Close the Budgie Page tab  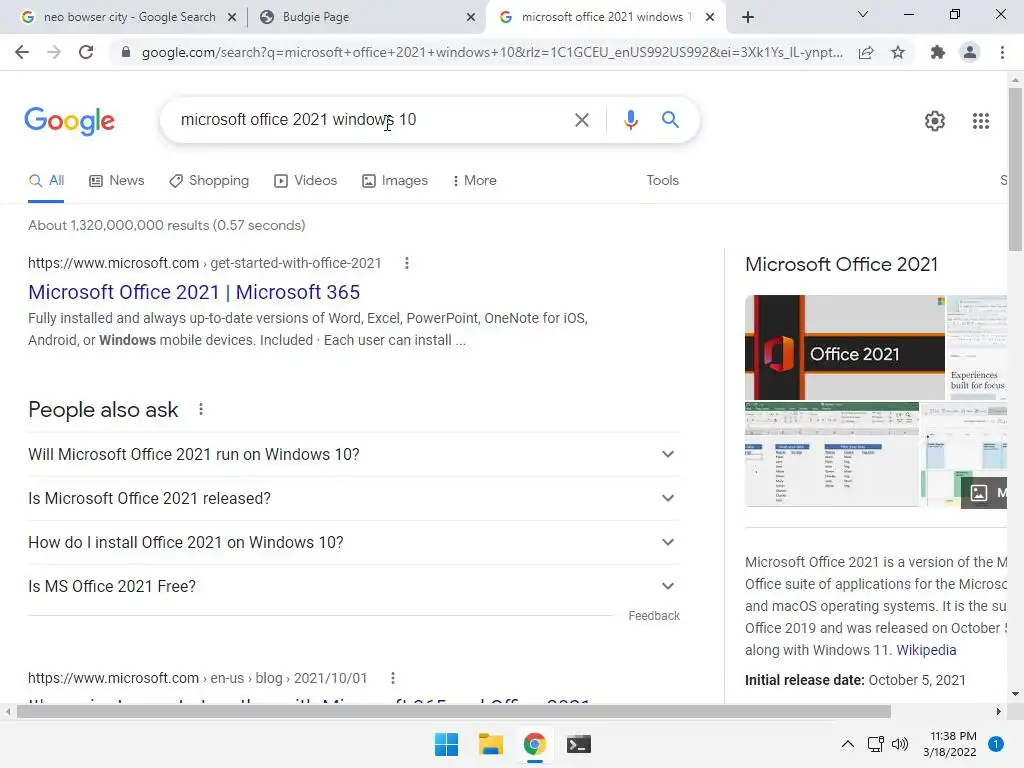tap(471, 18)
